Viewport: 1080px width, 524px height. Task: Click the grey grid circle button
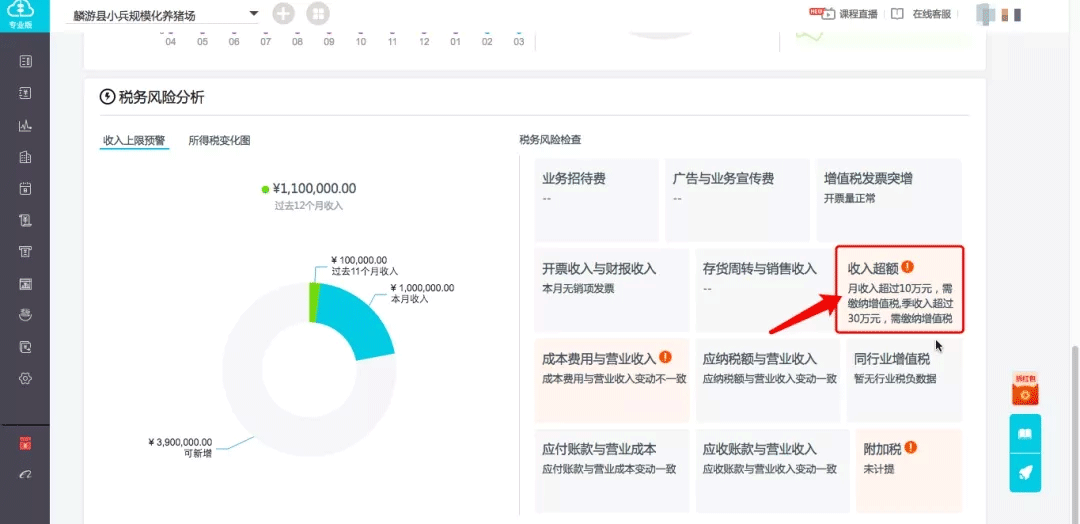(318, 14)
